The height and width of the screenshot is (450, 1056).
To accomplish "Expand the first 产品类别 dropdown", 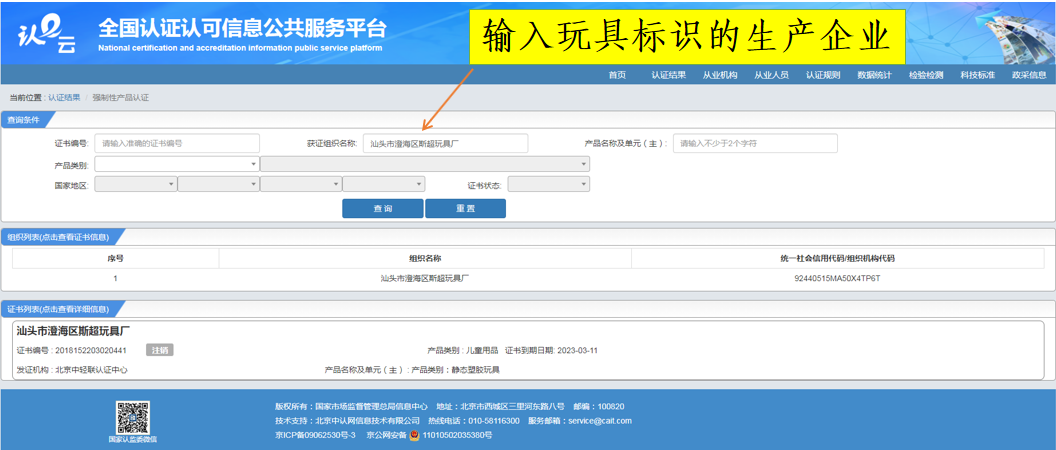I will click(177, 164).
